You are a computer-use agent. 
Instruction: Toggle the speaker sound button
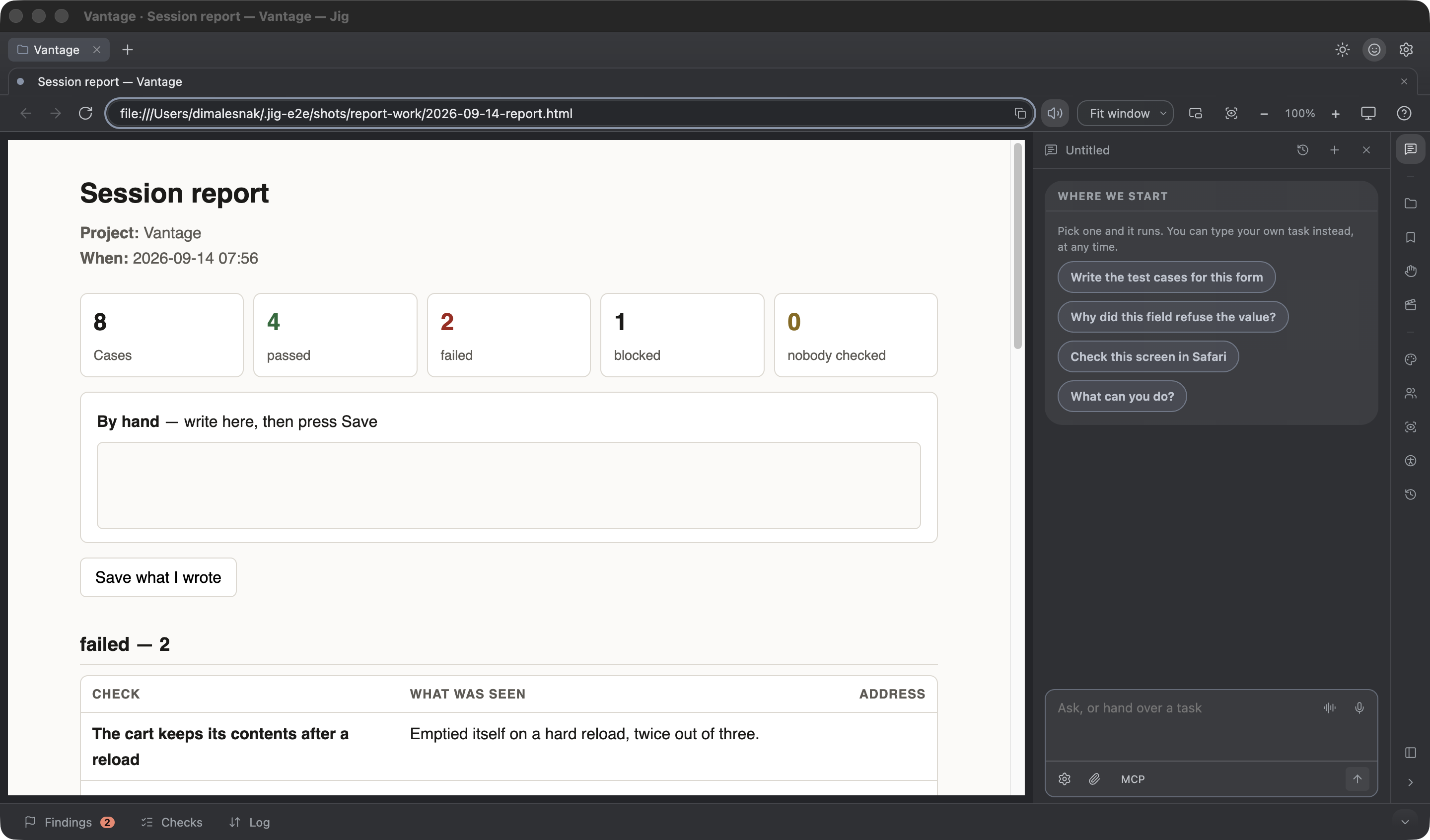(1054, 114)
